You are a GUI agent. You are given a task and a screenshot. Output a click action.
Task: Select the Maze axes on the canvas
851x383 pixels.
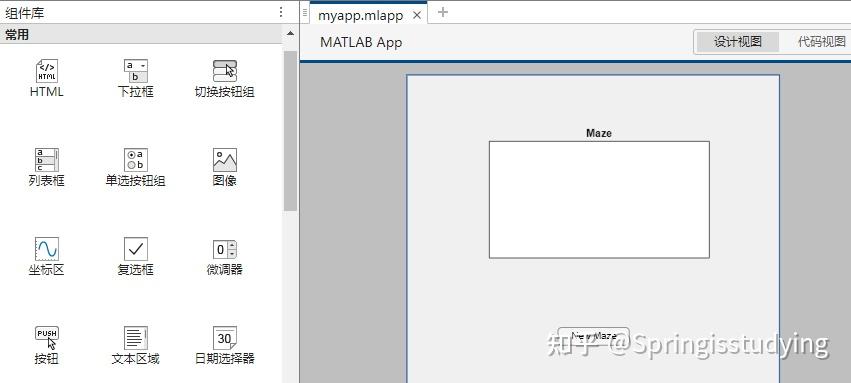point(599,200)
